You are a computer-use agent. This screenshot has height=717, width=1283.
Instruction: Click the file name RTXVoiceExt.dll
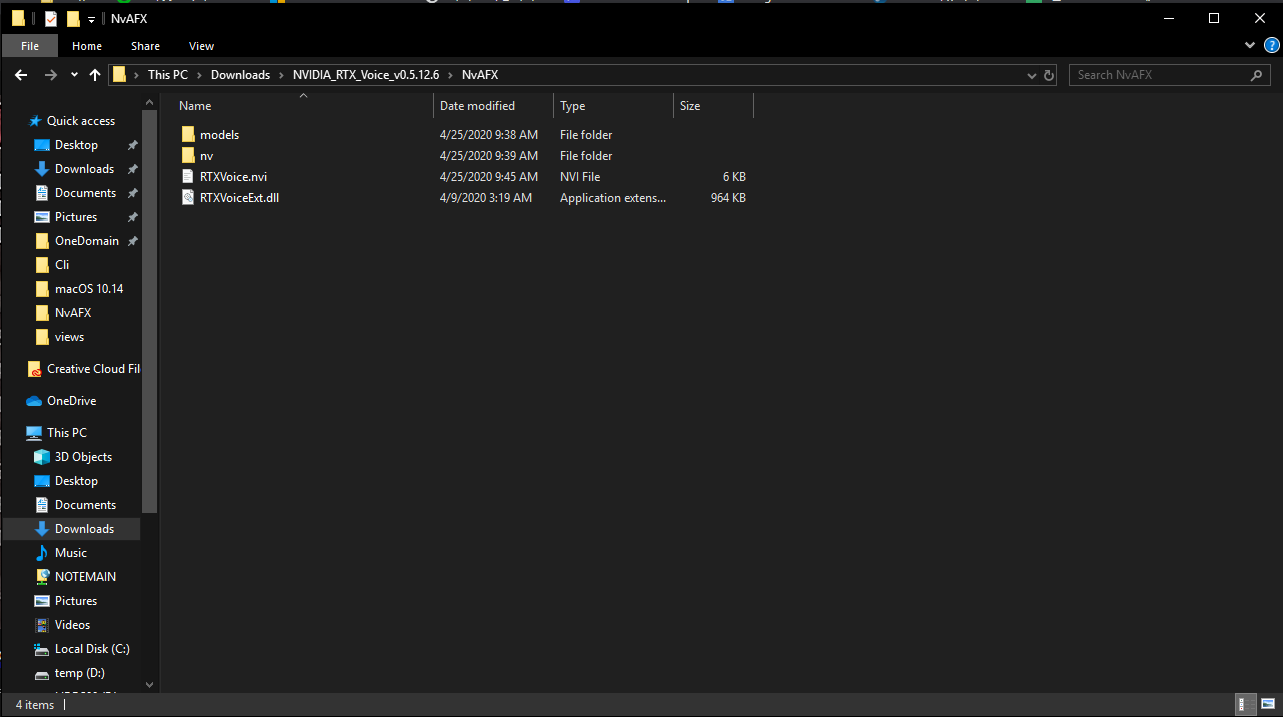(x=239, y=198)
